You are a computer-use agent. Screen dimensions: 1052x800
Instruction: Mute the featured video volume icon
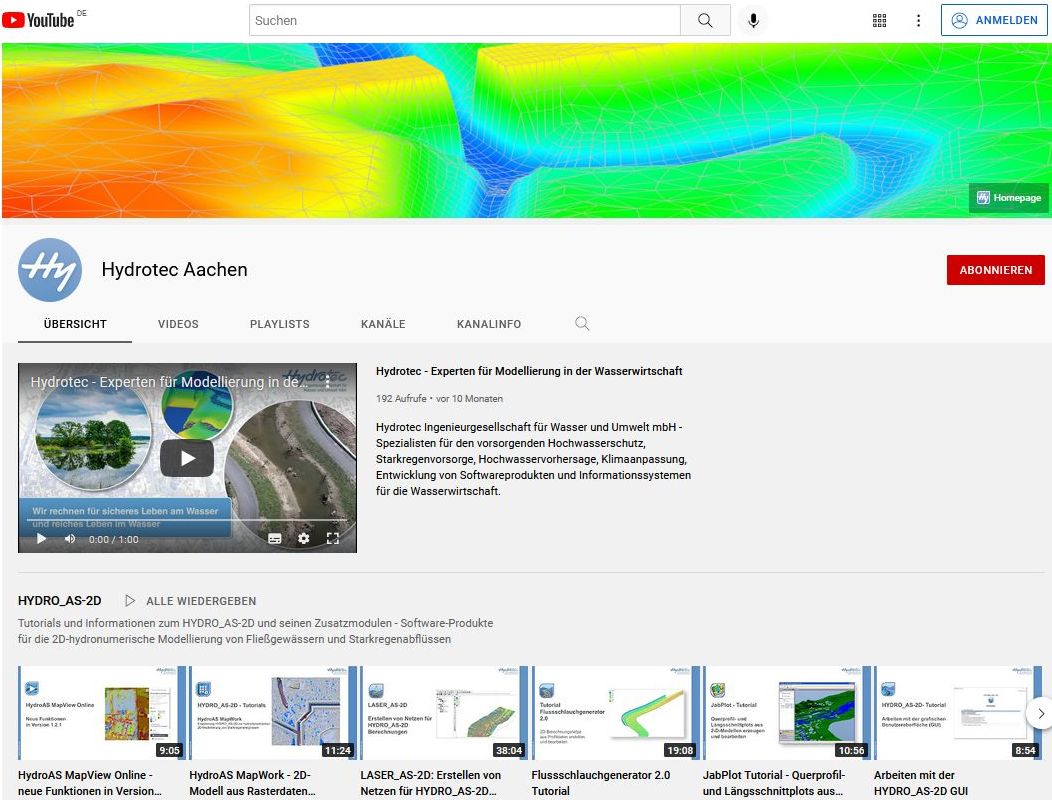70,539
